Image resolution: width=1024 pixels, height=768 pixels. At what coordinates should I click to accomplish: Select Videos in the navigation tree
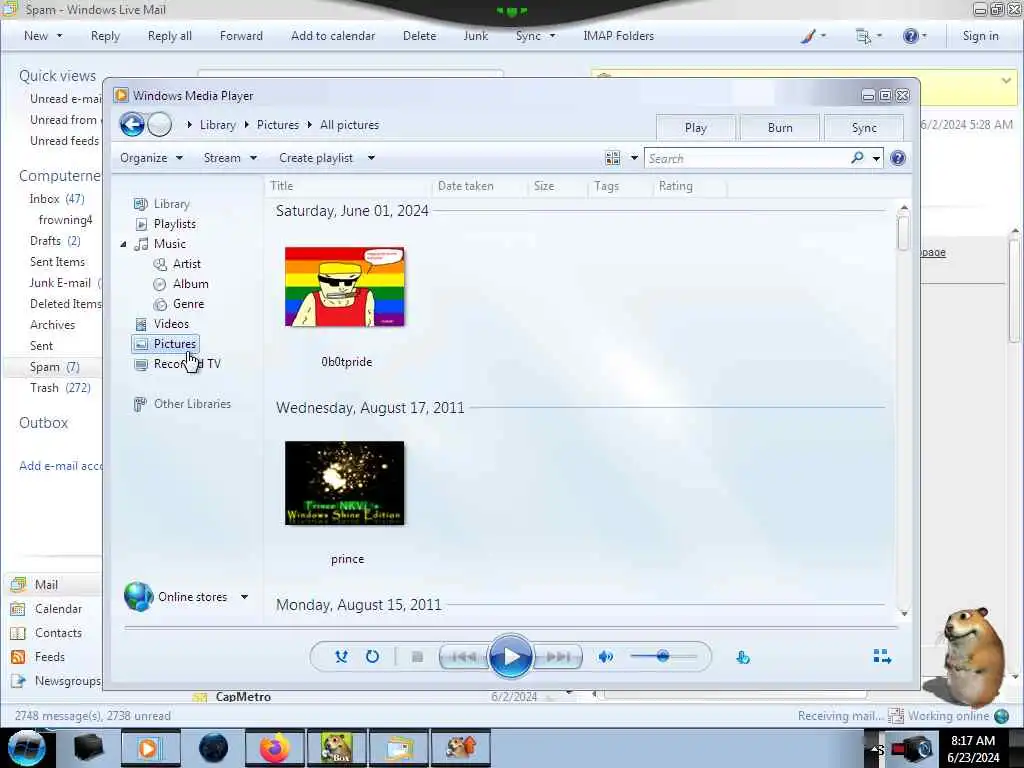click(170, 324)
